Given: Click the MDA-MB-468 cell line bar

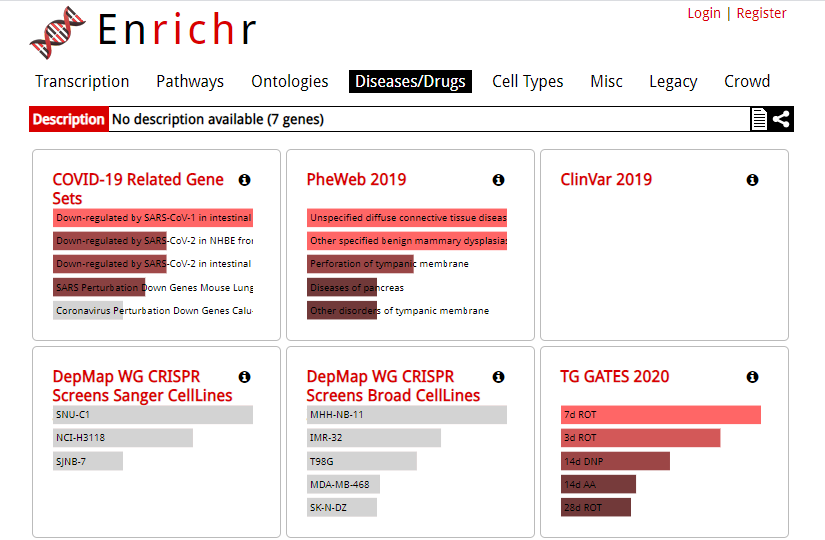Looking at the screenshot, I should [344, 484].
